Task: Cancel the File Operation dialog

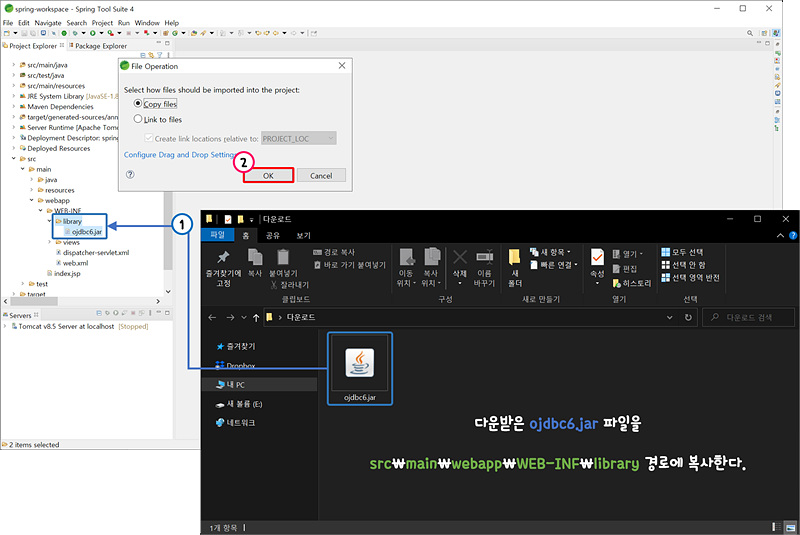Action: [321, 175]
